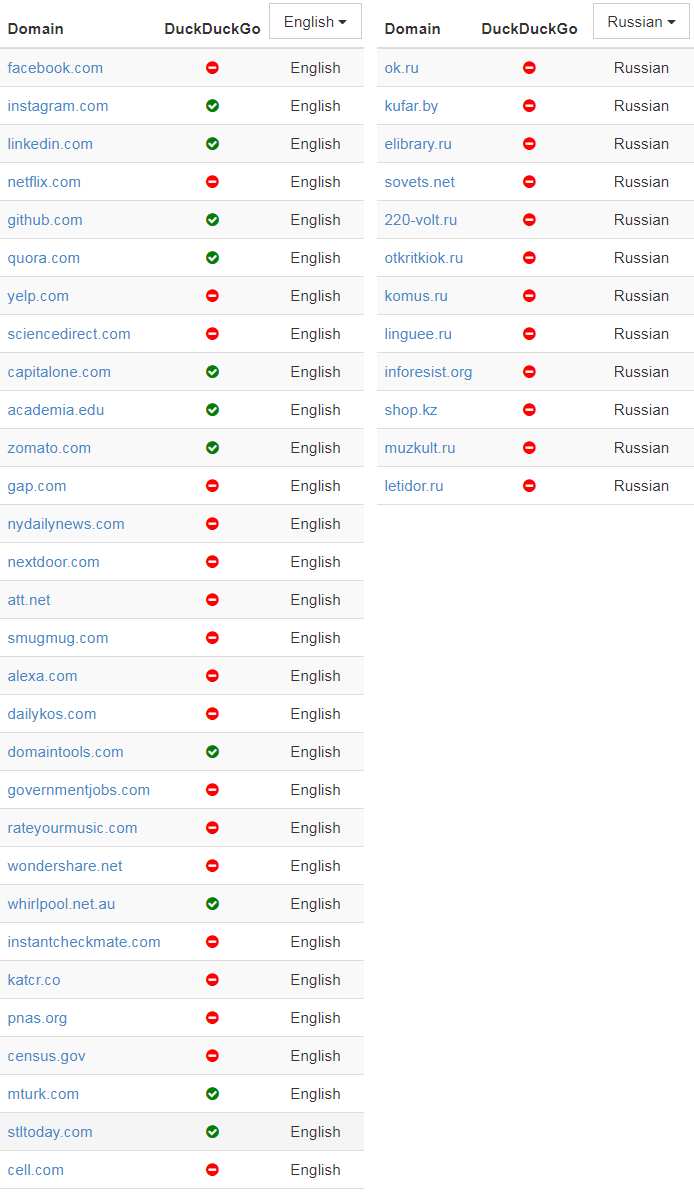694x1194 pixels.
Task: Open the English language dropdown
Action: coord(315,21)
